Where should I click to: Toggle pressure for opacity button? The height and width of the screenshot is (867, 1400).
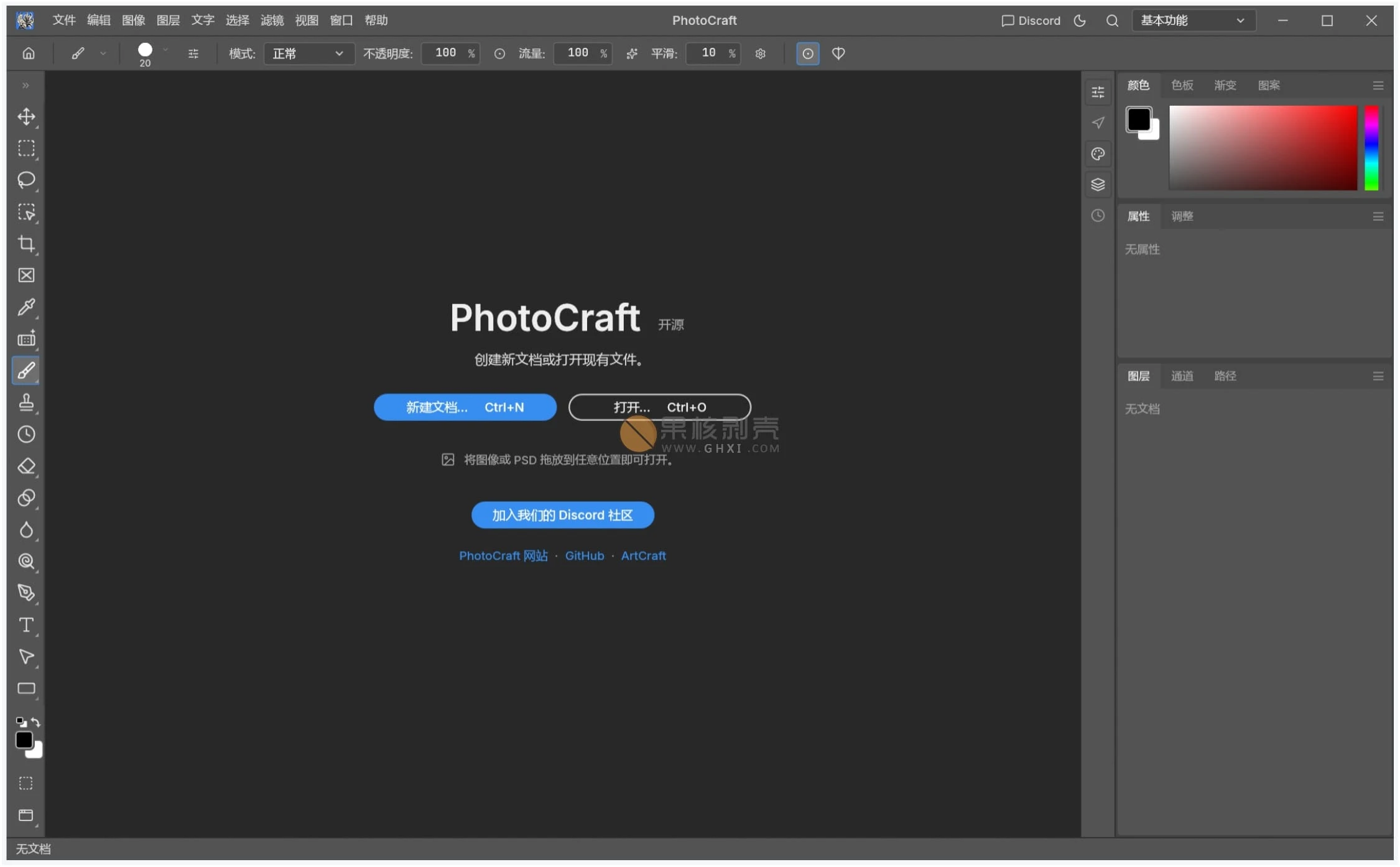(499, 54)
